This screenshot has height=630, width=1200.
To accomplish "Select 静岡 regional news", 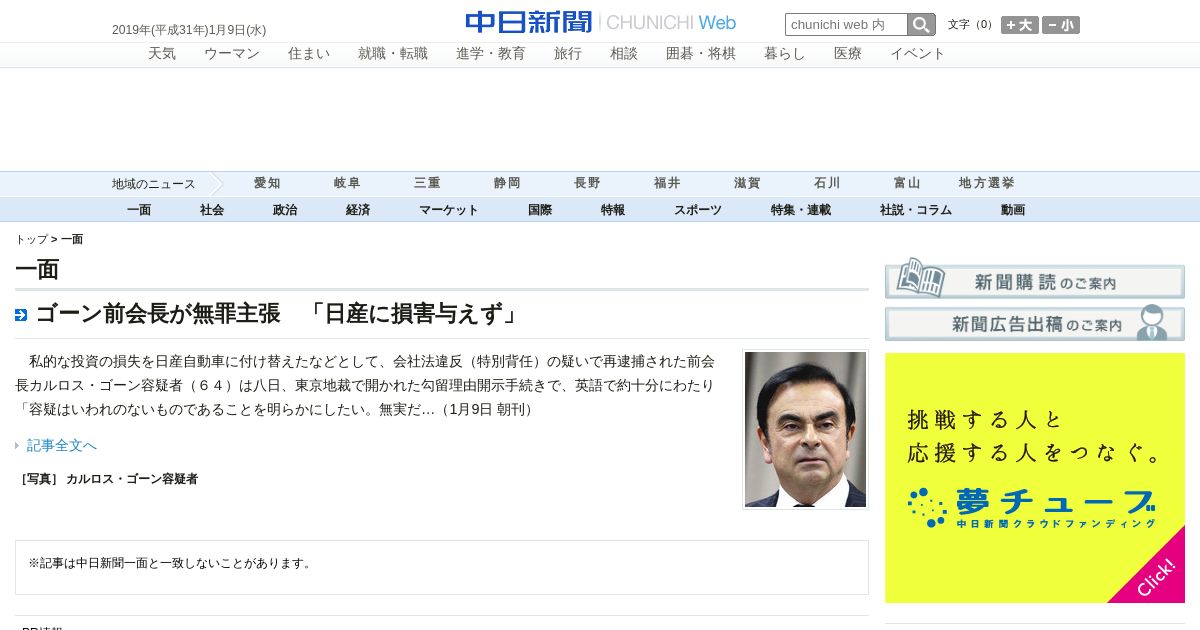I will 507,184.
